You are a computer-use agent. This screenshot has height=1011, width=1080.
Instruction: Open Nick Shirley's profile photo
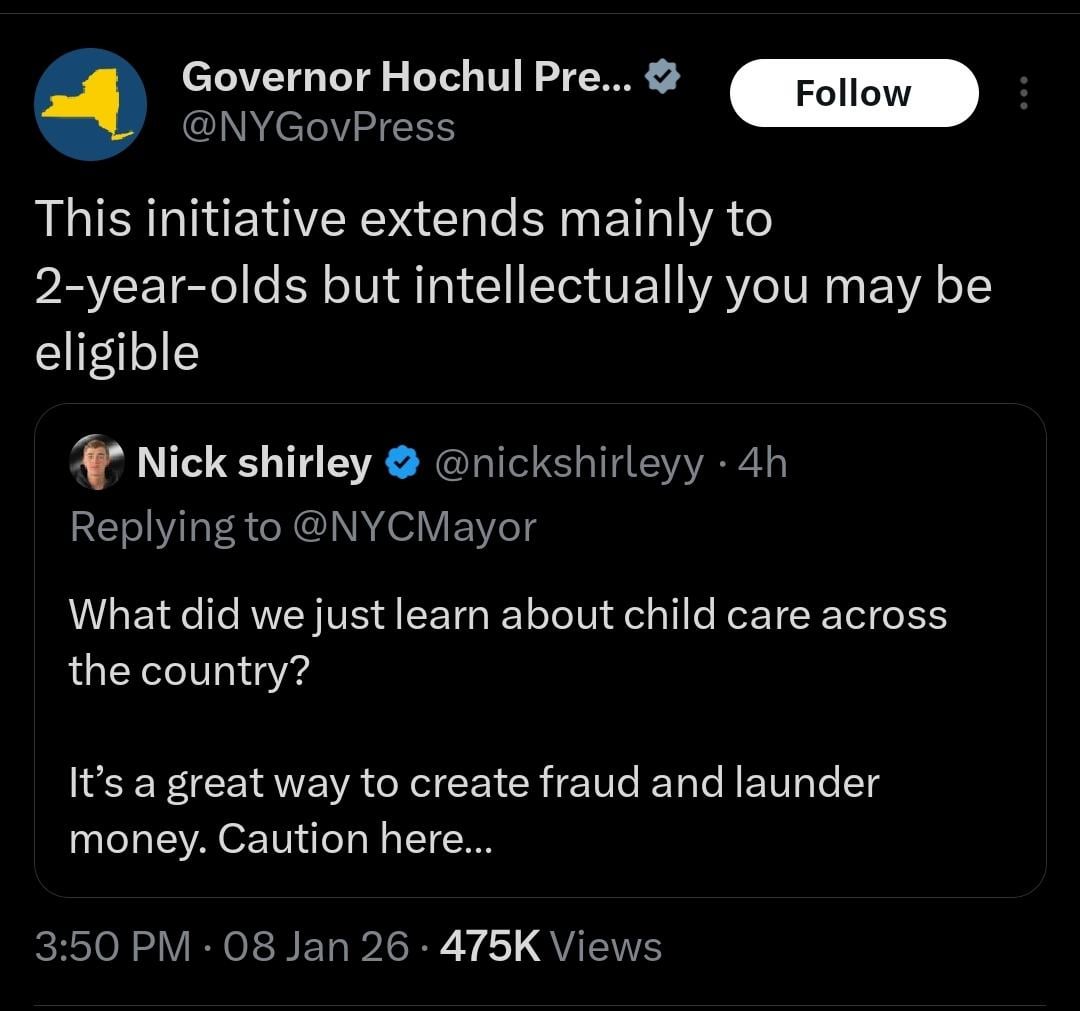tap(96, 463)
